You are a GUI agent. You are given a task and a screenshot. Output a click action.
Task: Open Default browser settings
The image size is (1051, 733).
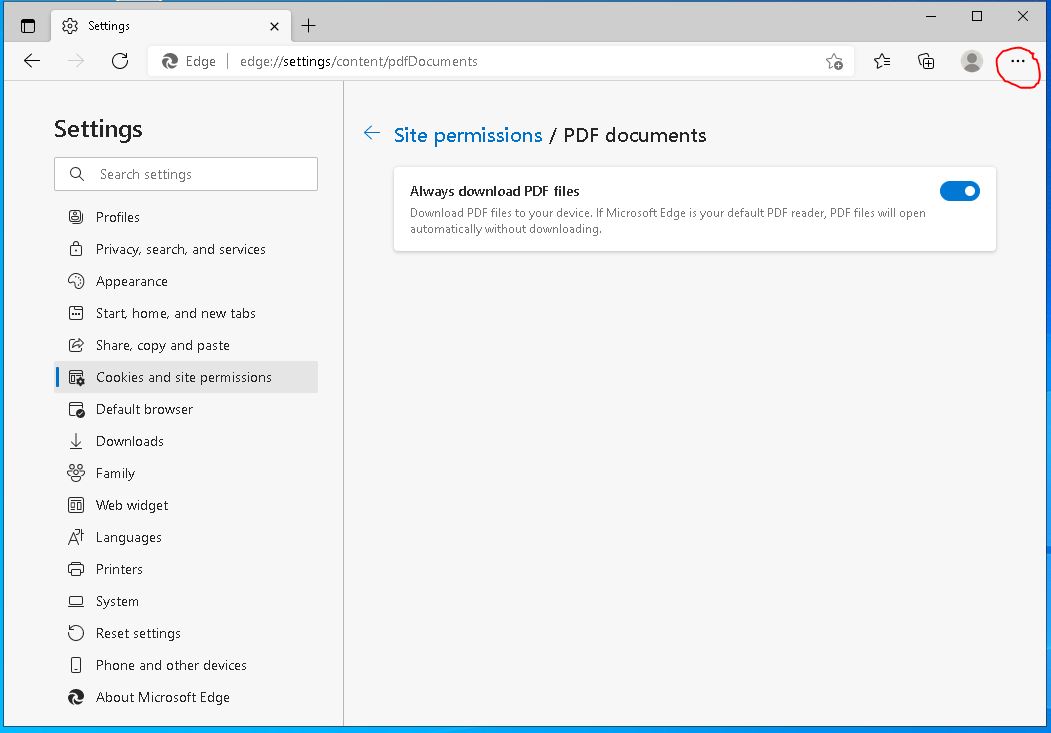click(186, 409)
